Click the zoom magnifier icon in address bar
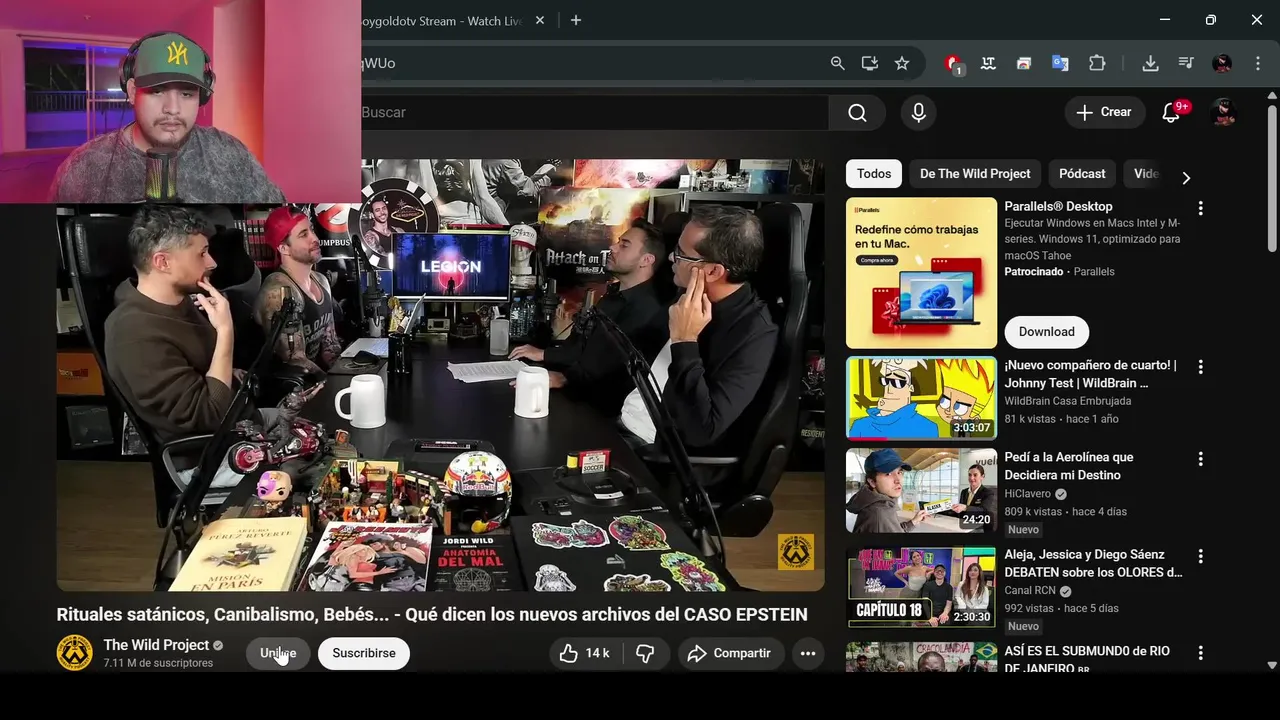 click(837, 63)
